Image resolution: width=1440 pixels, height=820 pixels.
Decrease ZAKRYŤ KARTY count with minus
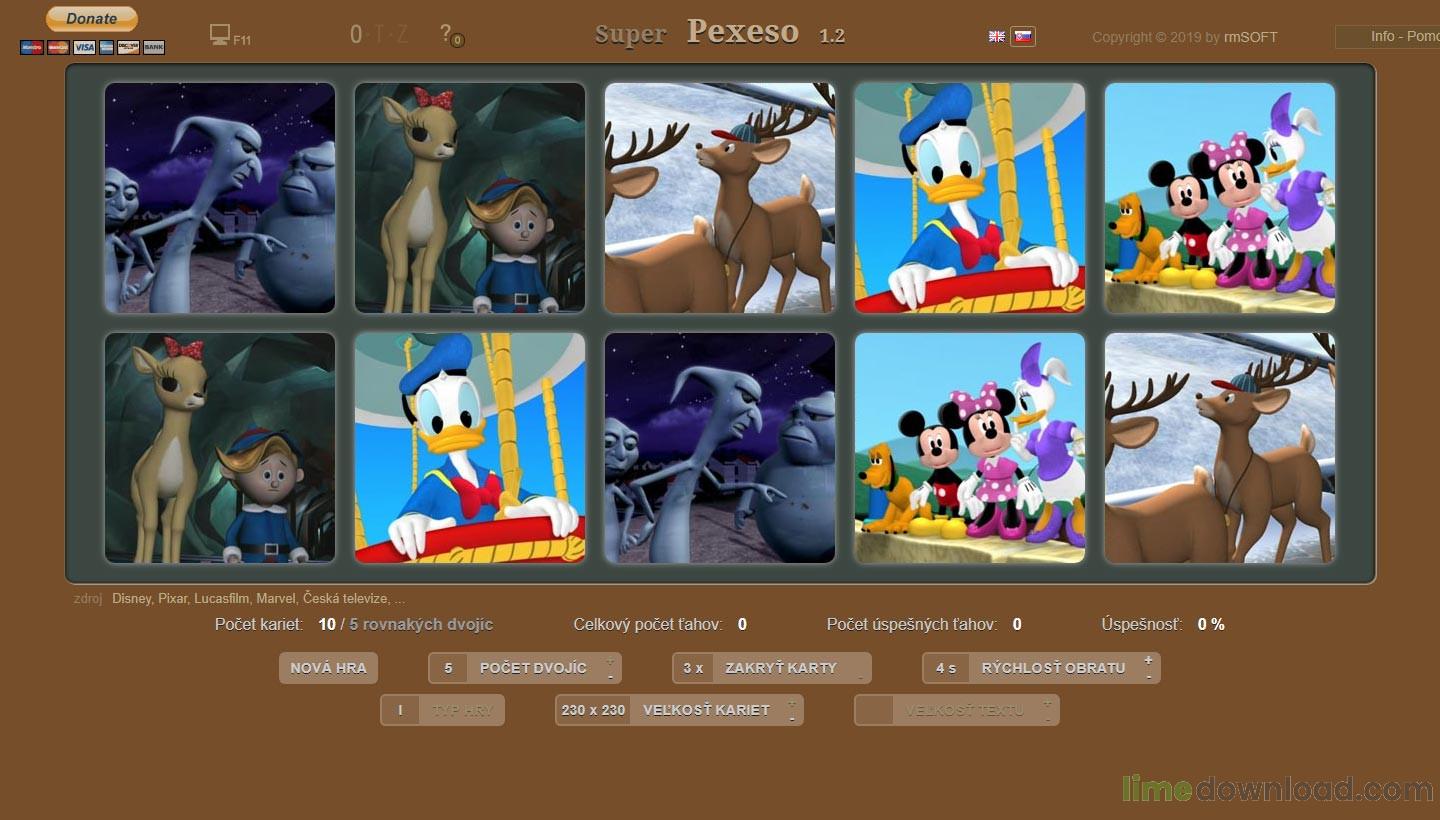tap(860, 677)
